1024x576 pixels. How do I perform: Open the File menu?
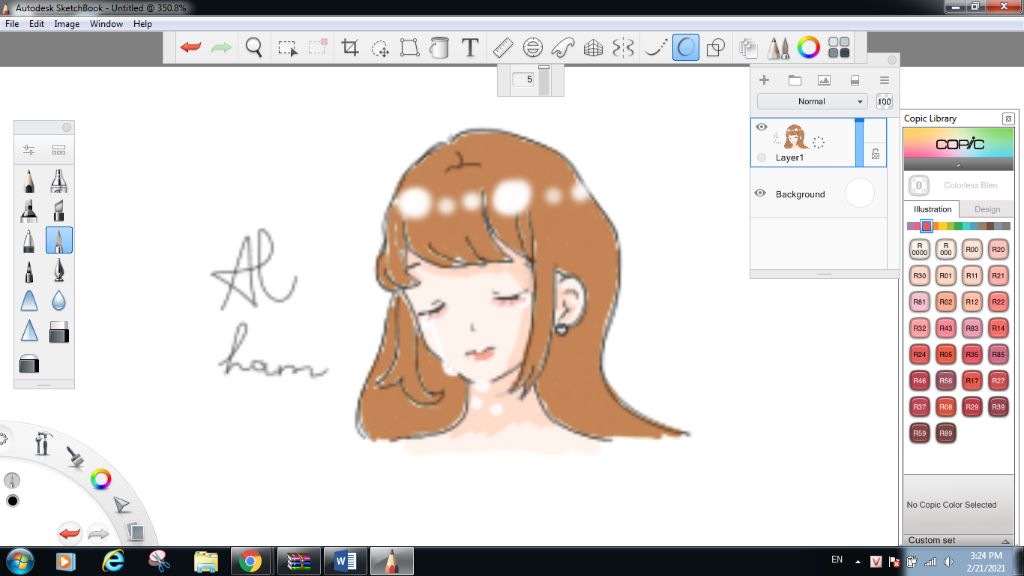click(12, 24)
